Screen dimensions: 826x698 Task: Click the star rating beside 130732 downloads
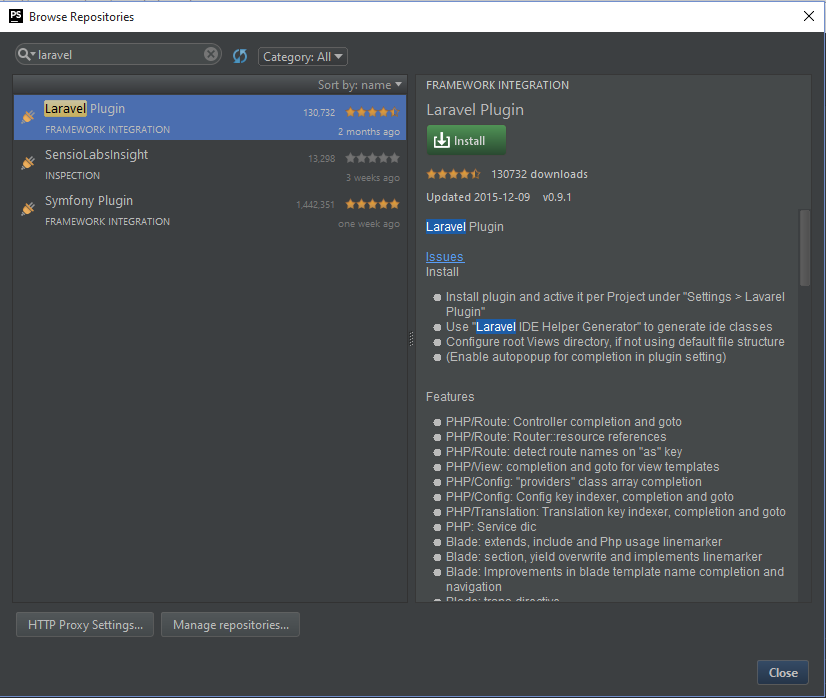[x=453, y=174]
